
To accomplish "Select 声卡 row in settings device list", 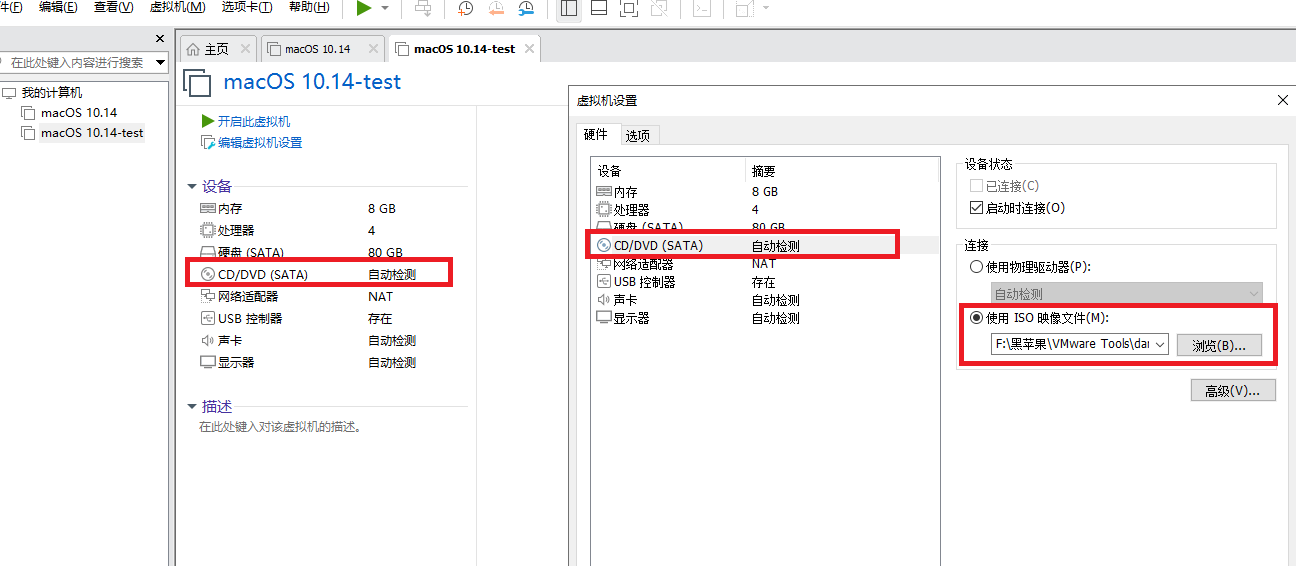I will click(765, 300).
